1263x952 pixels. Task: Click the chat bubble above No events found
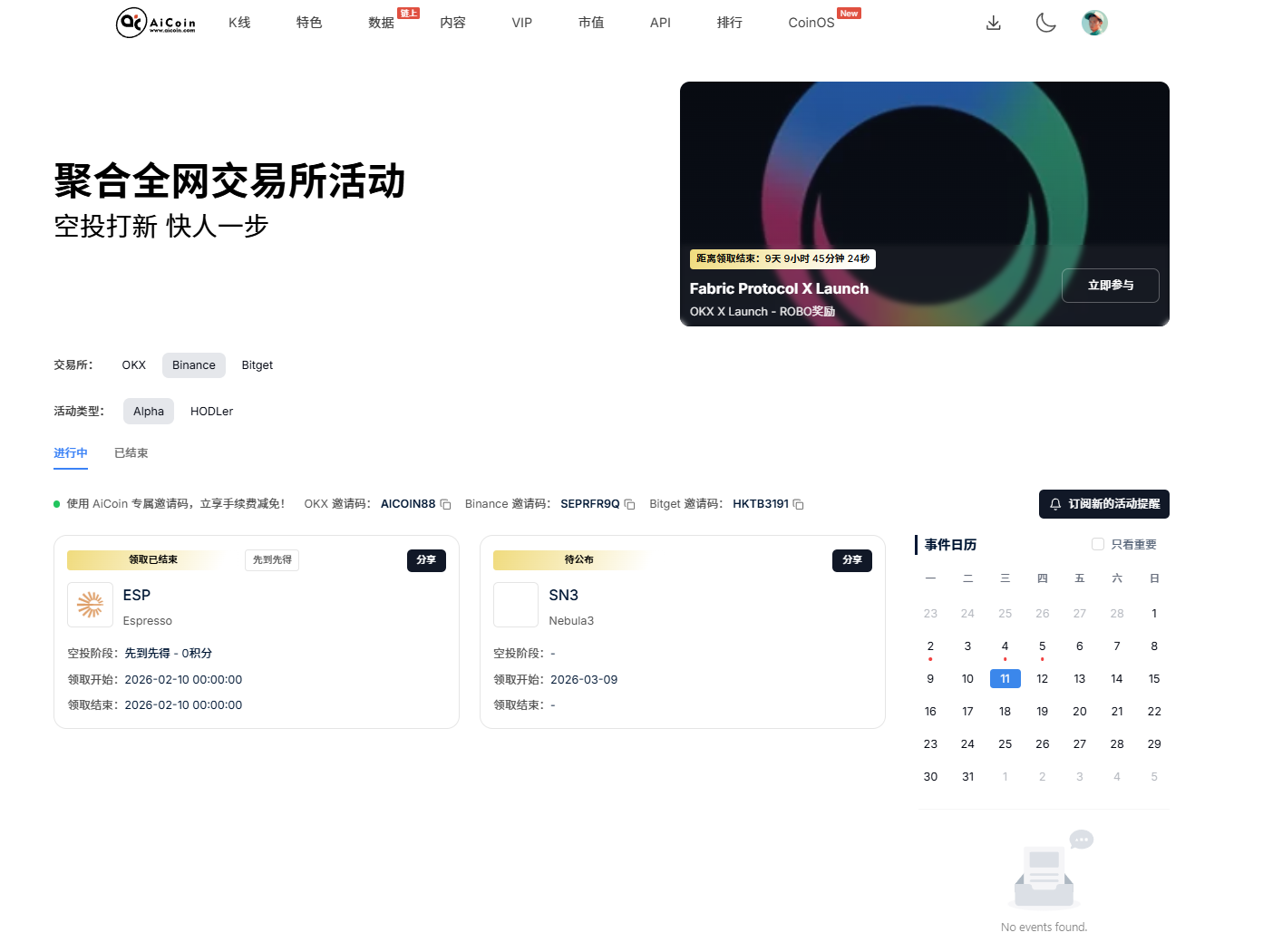pos(1080,840)
